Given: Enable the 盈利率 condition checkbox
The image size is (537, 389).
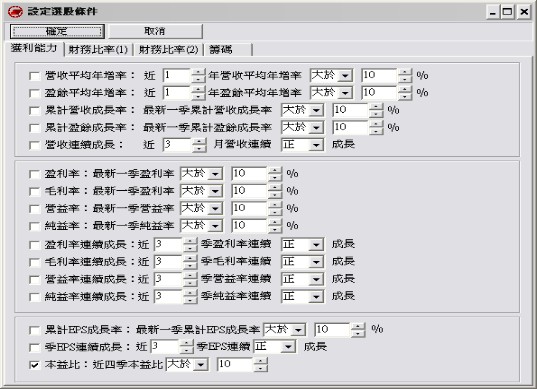Looking at the screenshot, I should (34, 174).
